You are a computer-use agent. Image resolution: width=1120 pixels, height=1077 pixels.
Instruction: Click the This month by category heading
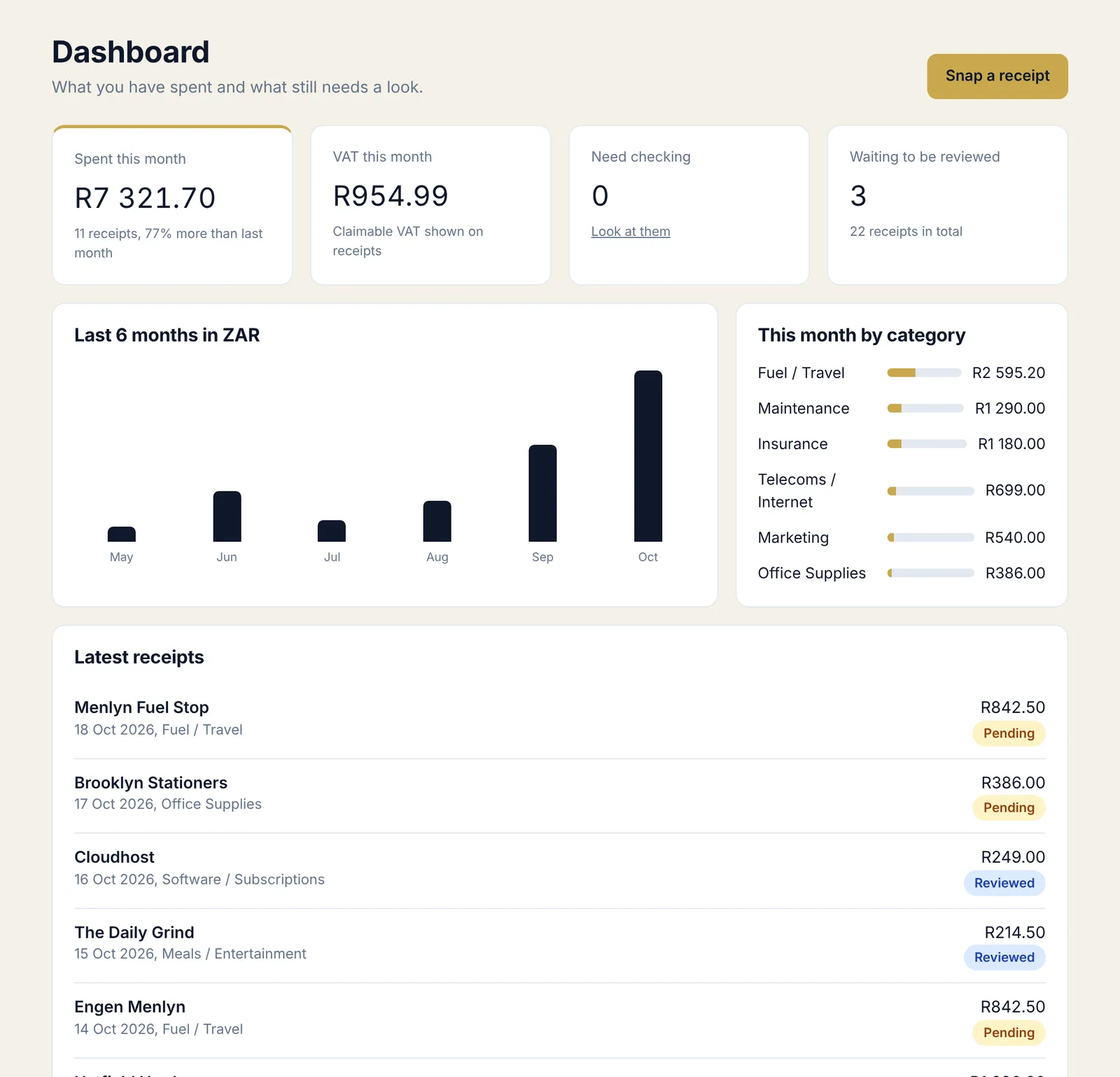point(862,335)
